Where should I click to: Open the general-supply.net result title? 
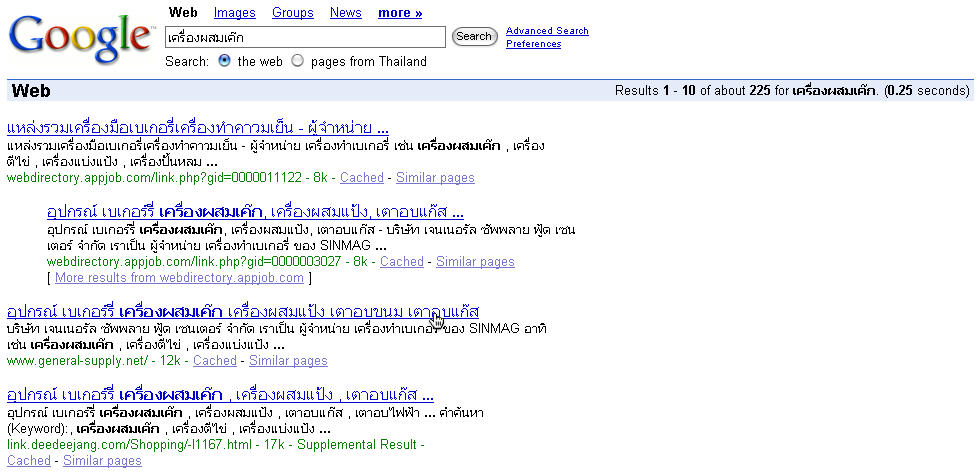[x=243, y=311]
